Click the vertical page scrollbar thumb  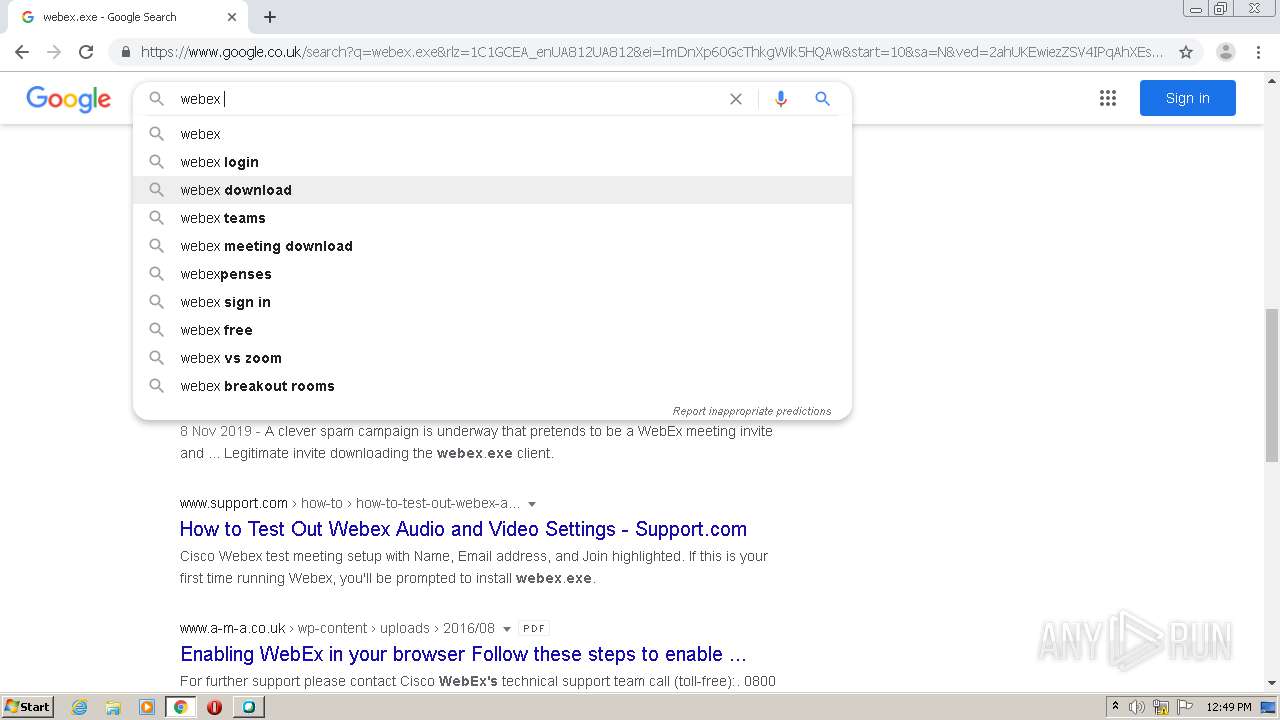(x=1272, y=384)
